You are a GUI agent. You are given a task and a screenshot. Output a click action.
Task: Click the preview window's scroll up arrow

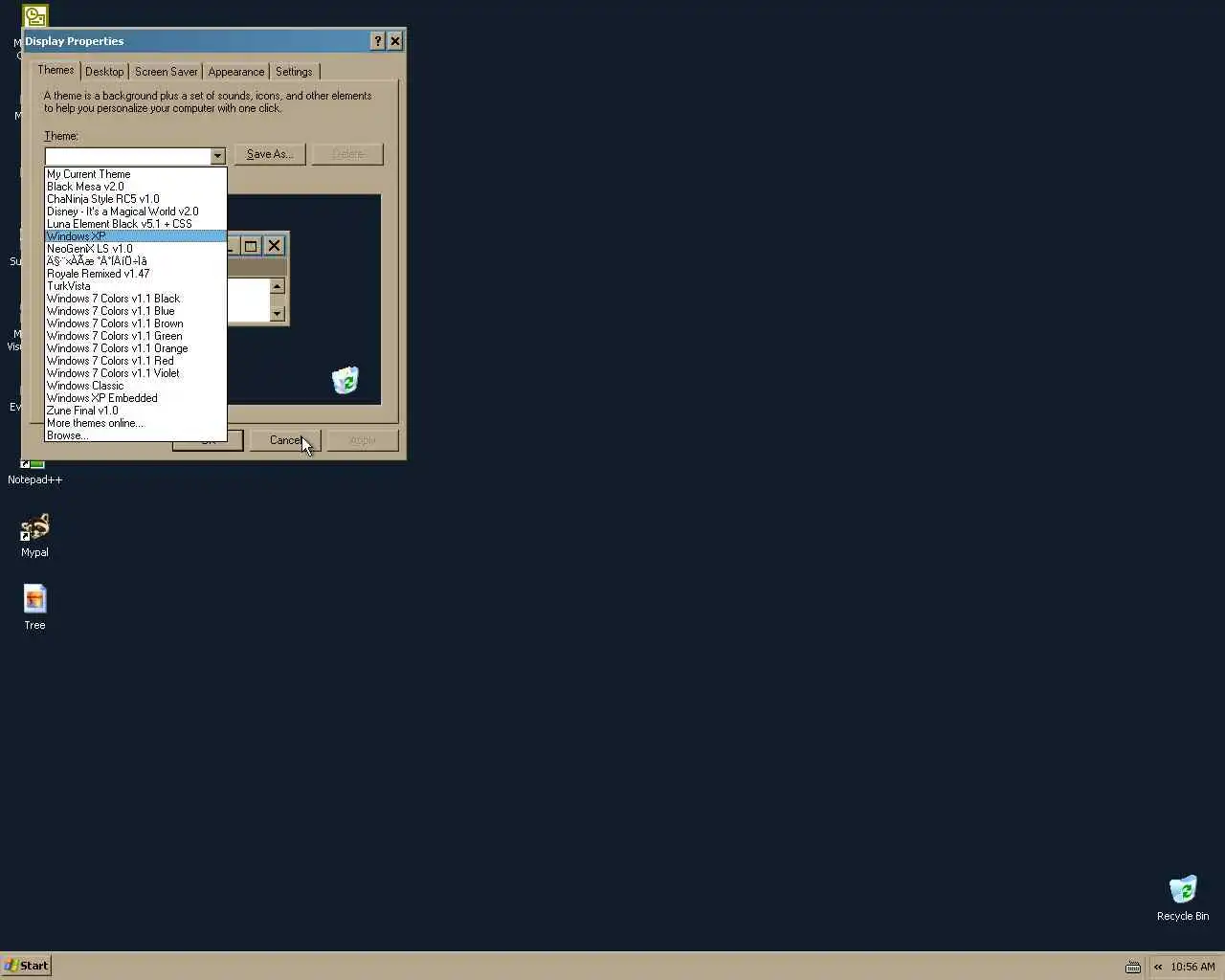(x=277, y=286)
